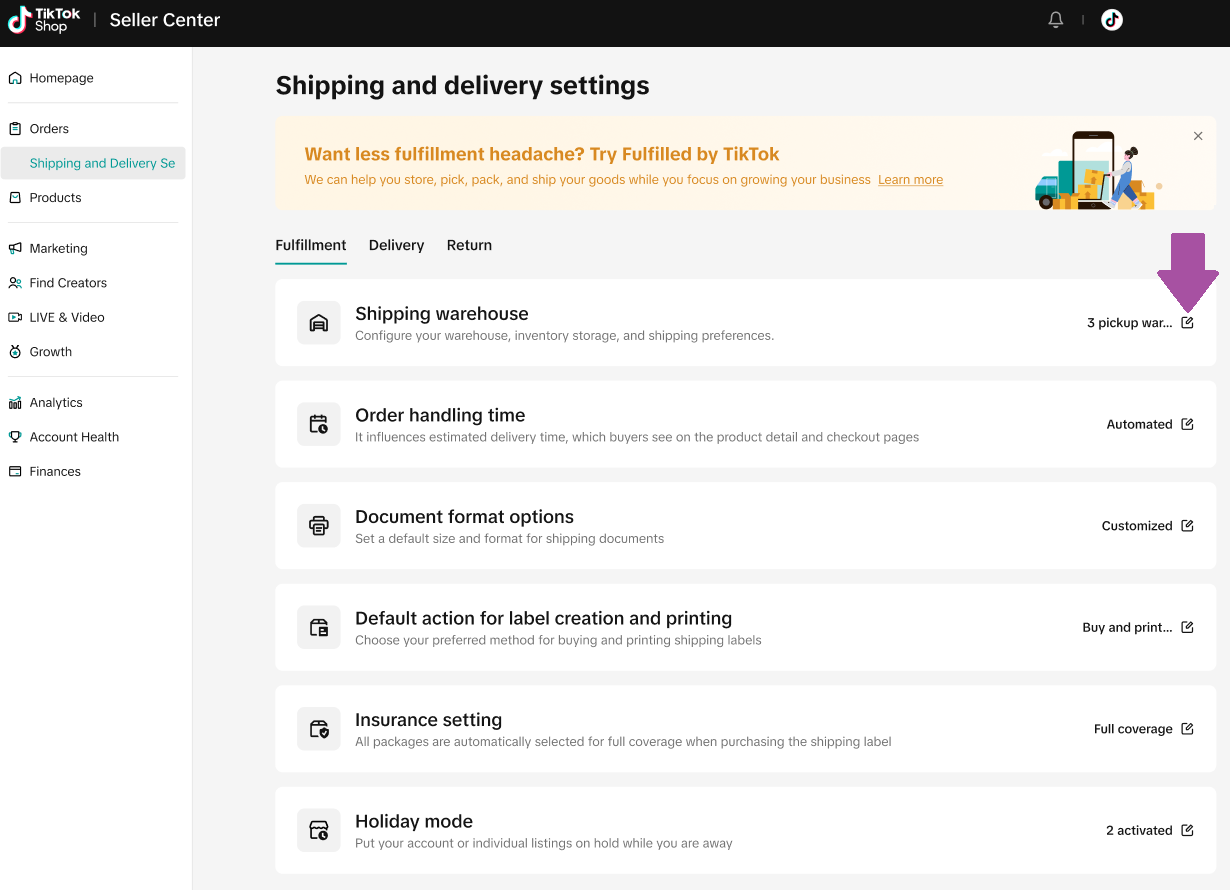Select the Fulfillment tab

tap(311, 245)
